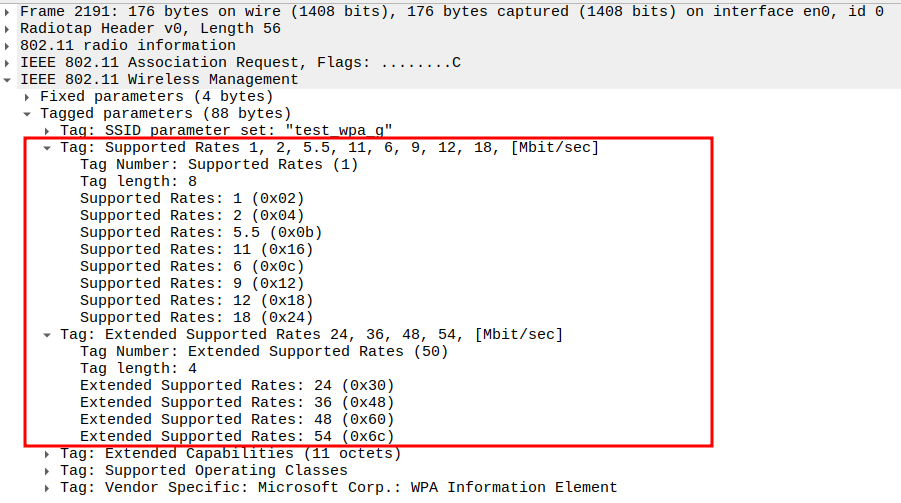Select the Tag Number: Supported Rates (1) row
This screenshot has width=901, height=503.
pos(218,165)
